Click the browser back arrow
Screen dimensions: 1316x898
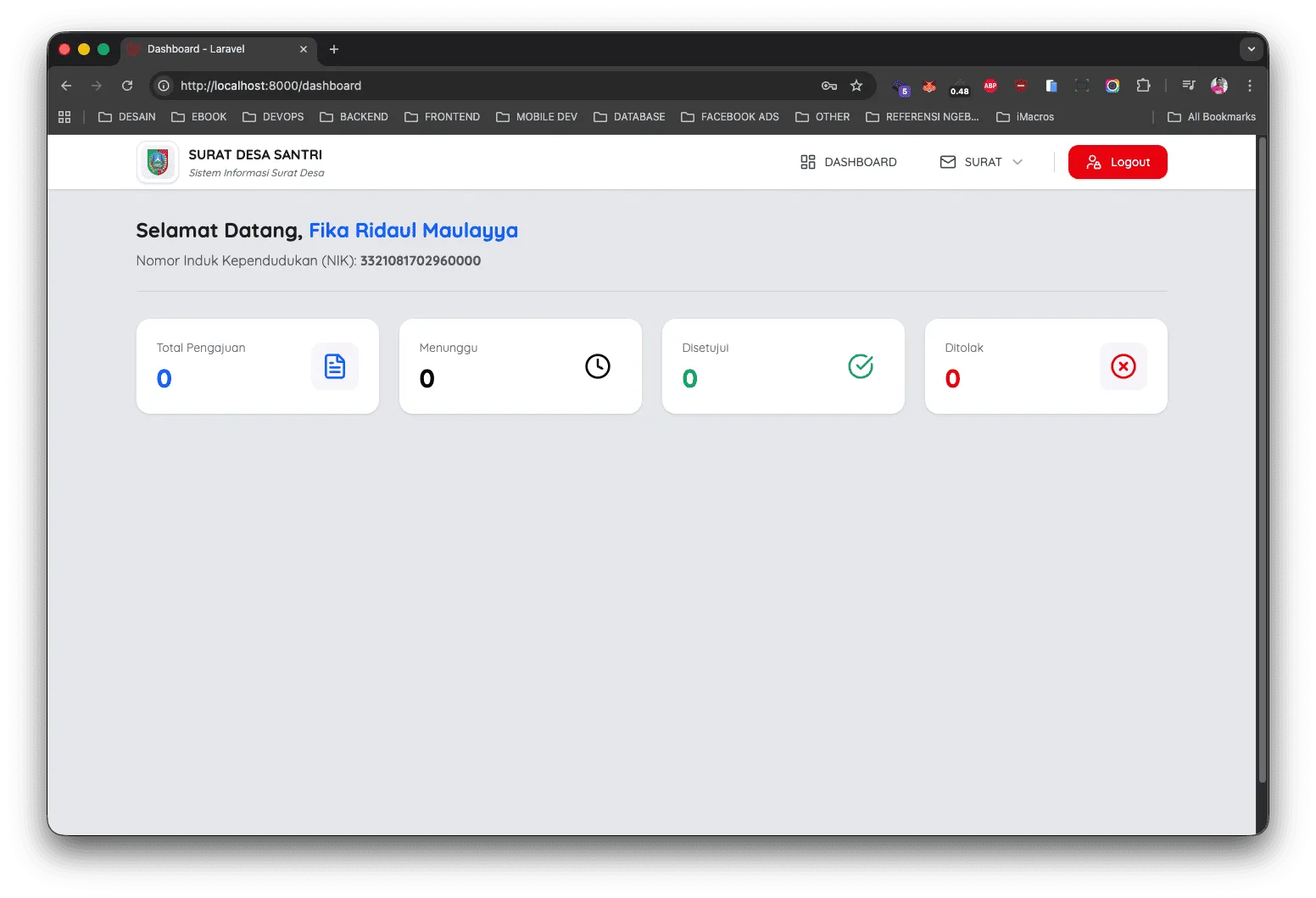(x=66, y=86)
